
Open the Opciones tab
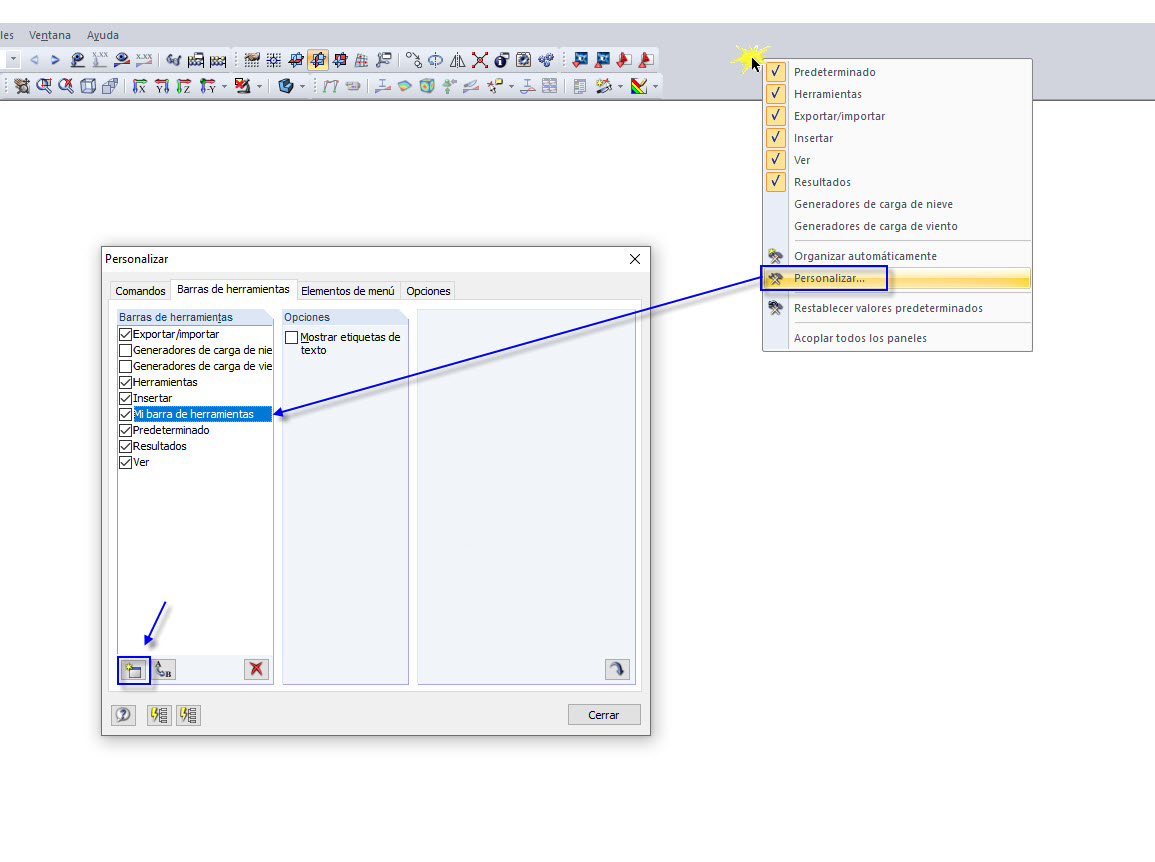428,291
